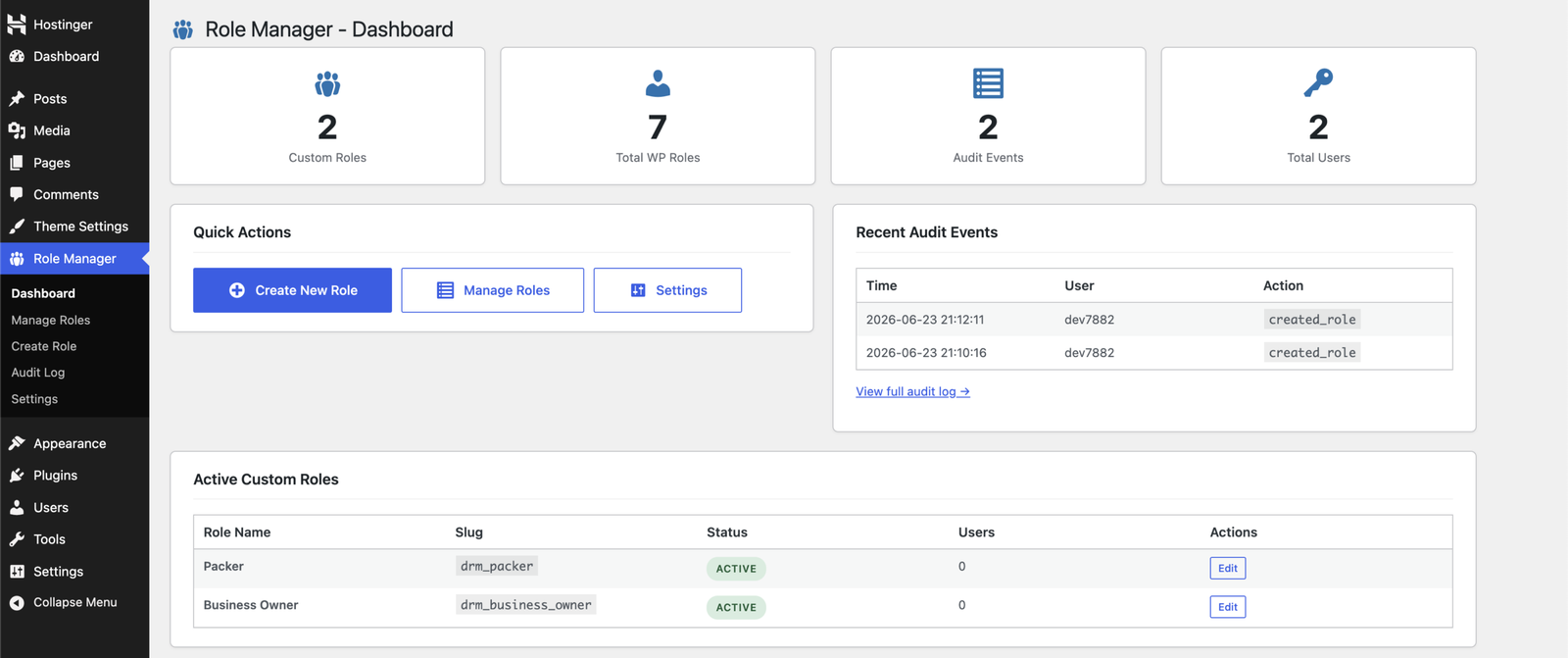Click the Manage Roles quick action button

[x=492, y=290]
